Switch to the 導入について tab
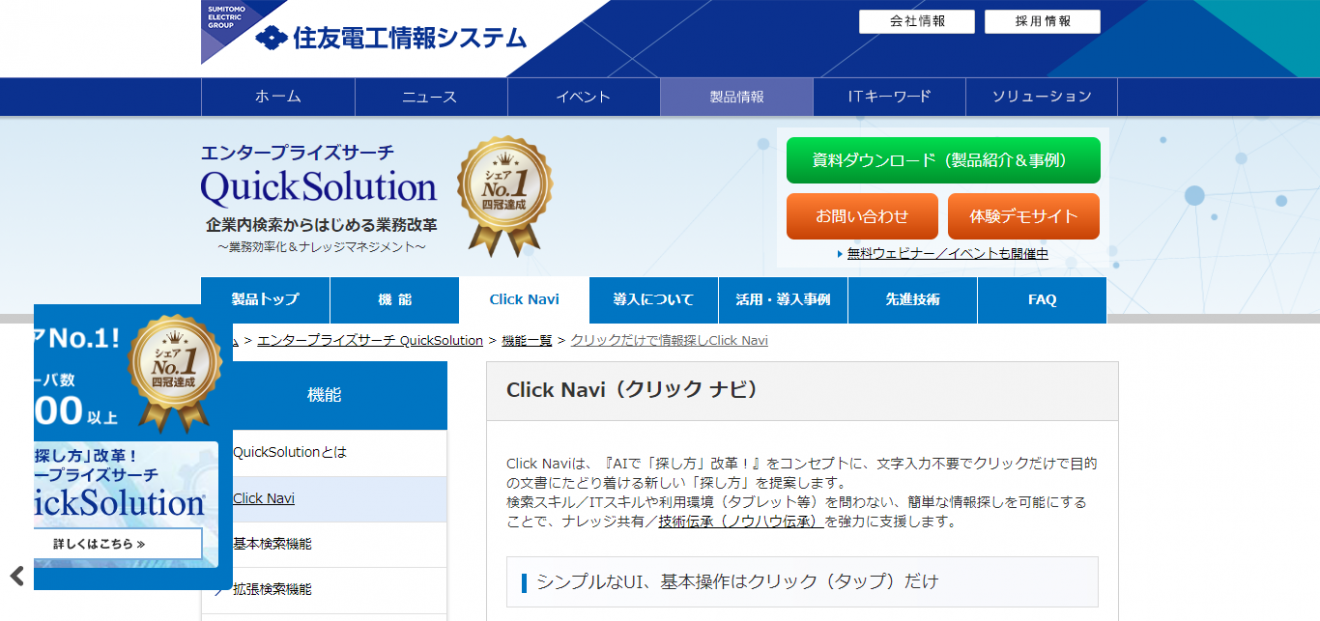This screenshot has width=1320, height=621. (x=653, y=300)
